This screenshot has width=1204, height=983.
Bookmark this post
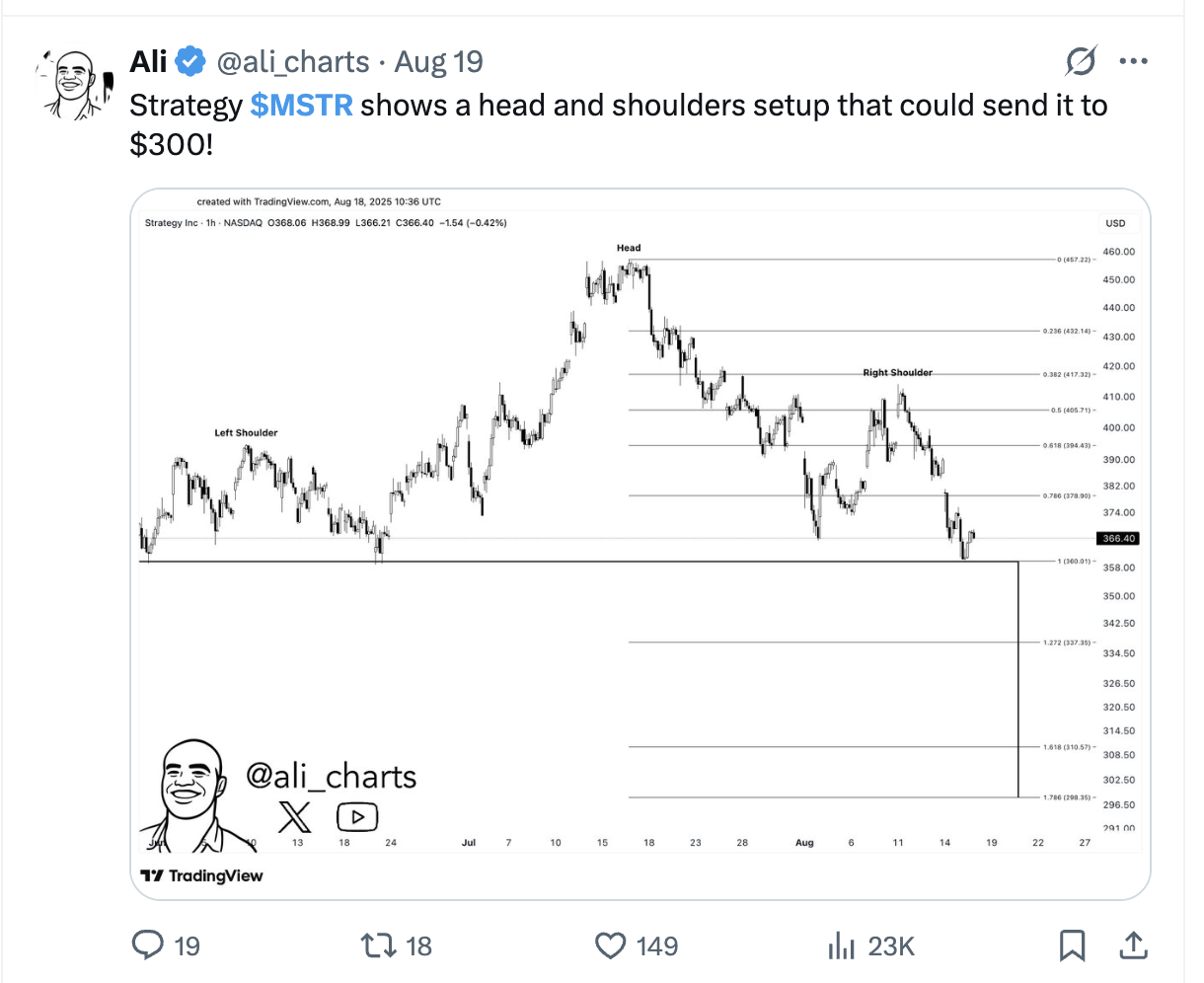pyautogui.click(x=1072, y=945)
